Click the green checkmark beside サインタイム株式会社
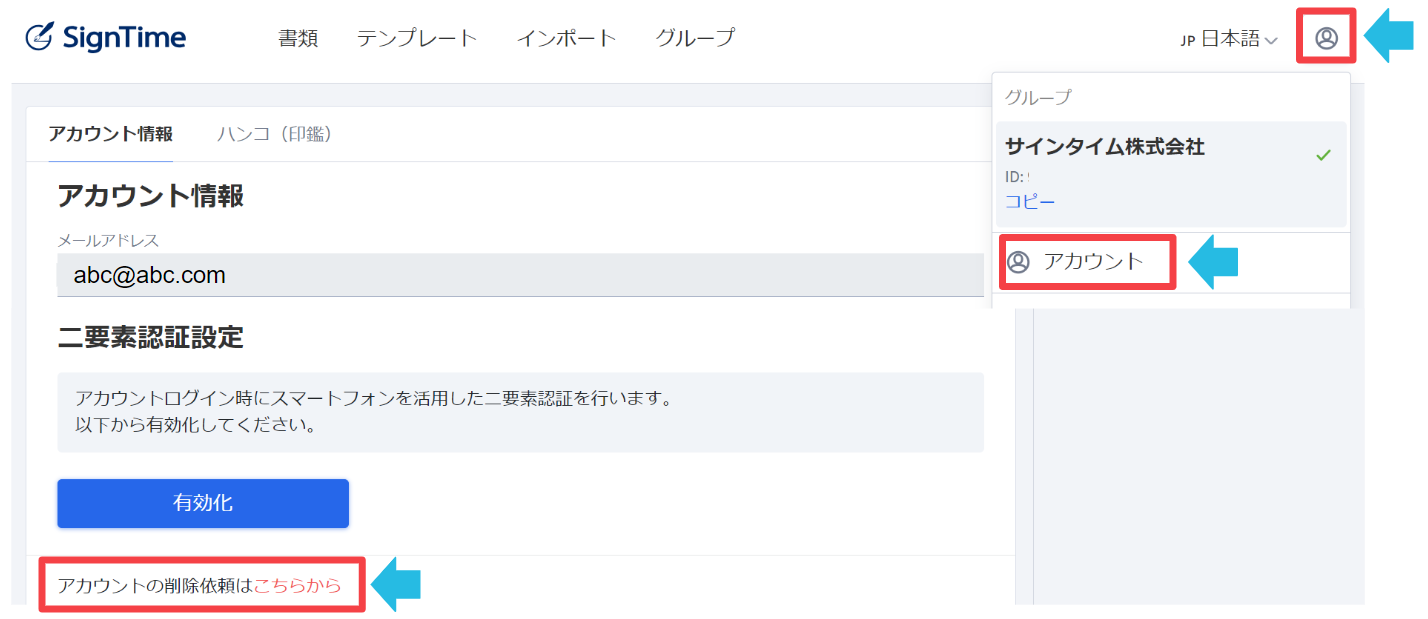 click(x=1323, y=156)
